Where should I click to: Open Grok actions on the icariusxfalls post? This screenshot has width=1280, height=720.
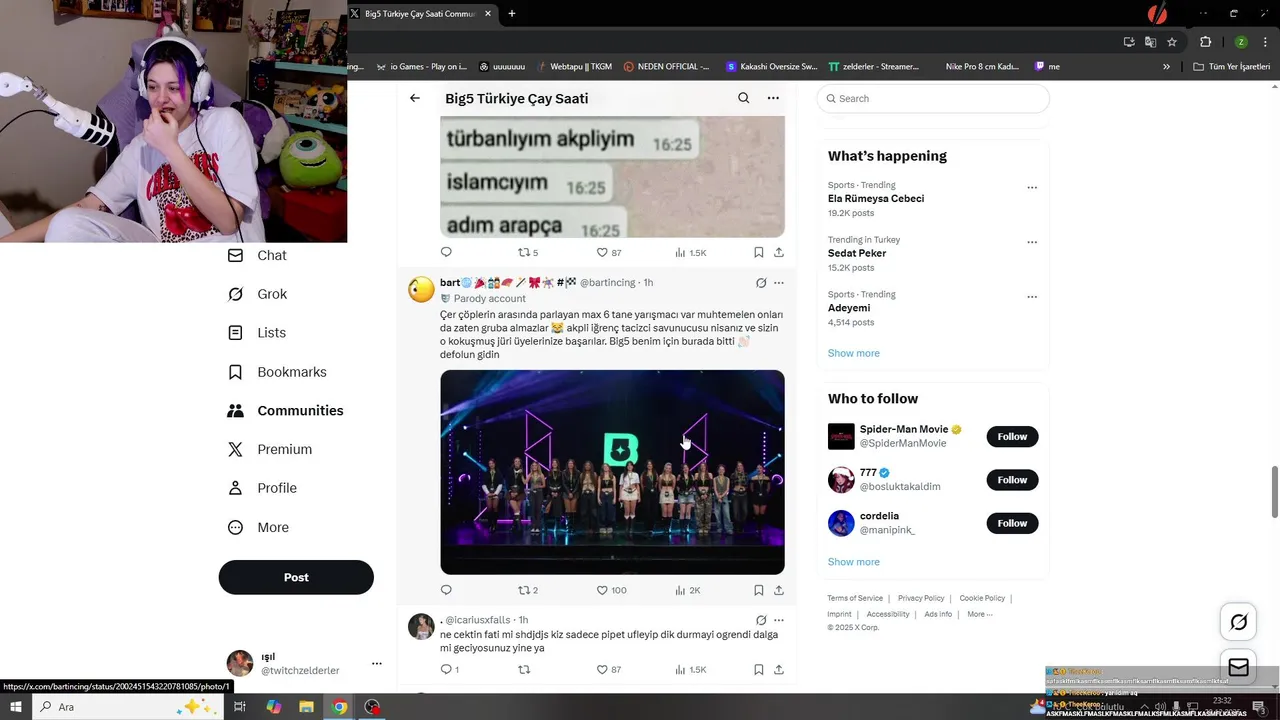761,620
